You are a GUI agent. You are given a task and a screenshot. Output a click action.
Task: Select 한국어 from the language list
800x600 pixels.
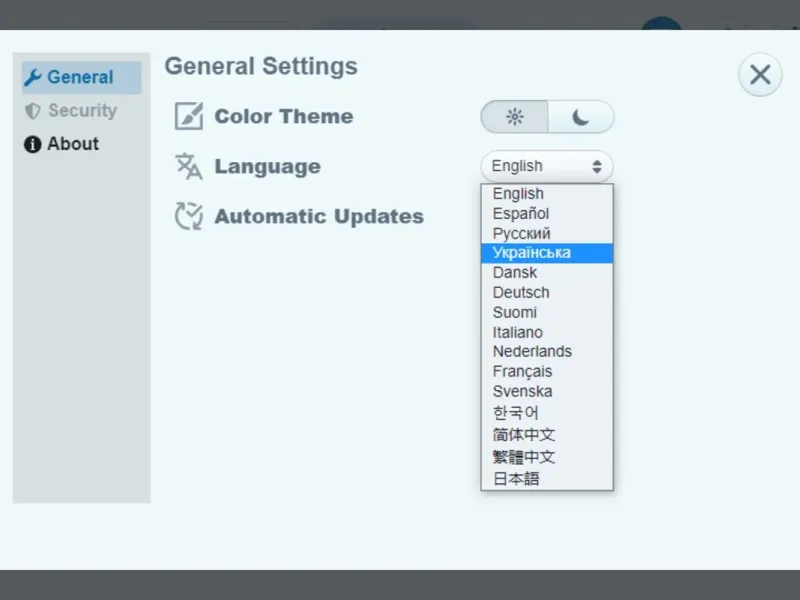(516, 412)
